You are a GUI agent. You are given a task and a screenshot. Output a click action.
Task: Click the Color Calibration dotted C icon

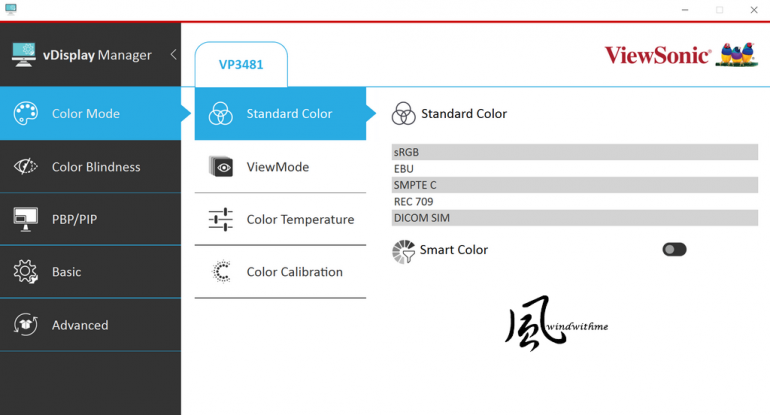point(221,272)
